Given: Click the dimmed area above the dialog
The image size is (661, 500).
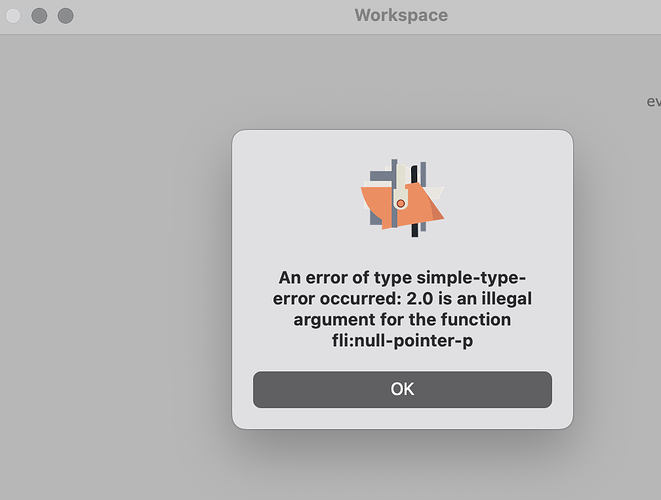Looking at the screenshot, I should click(x=402, y=80).
